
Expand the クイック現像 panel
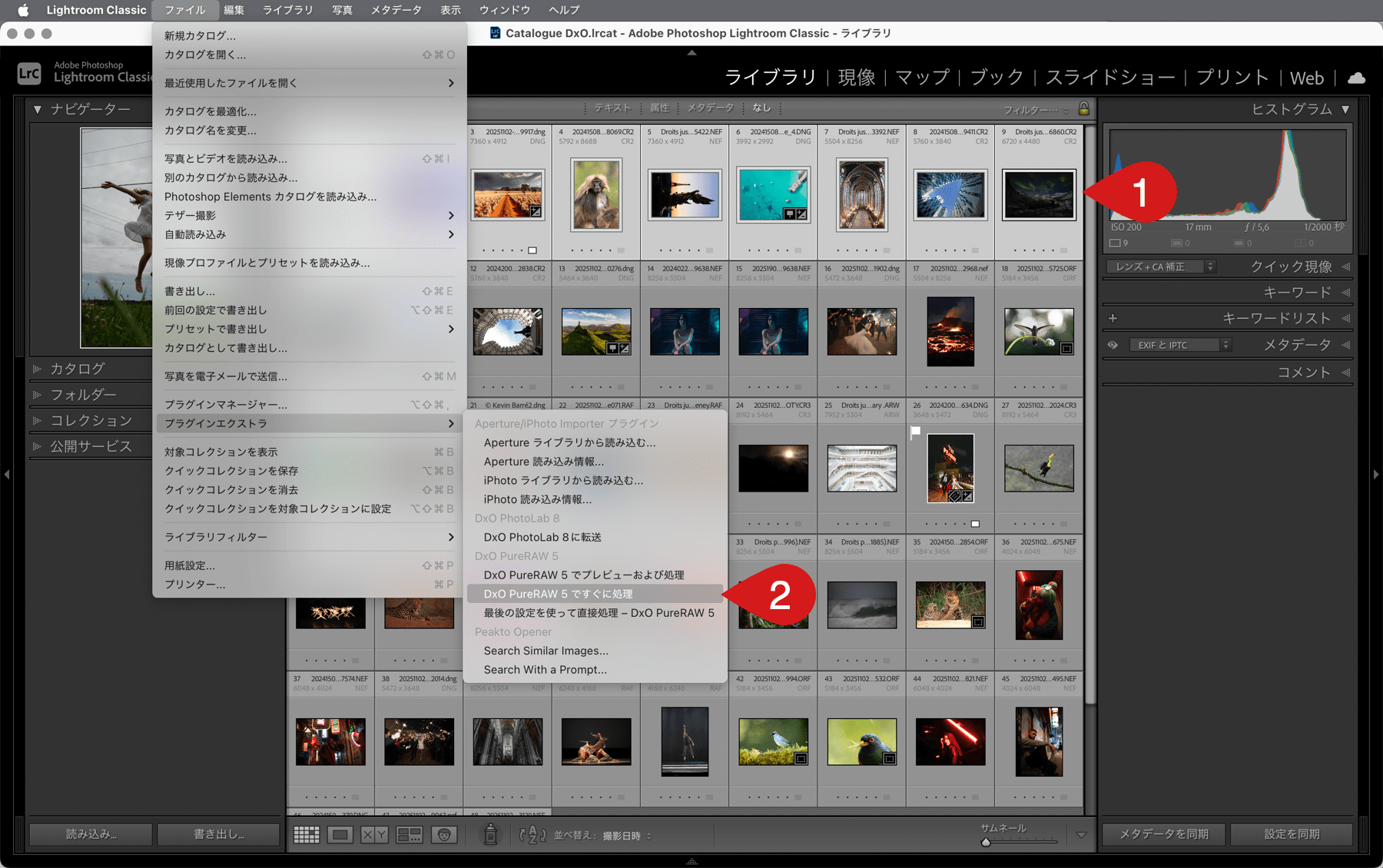(1345, 267)
